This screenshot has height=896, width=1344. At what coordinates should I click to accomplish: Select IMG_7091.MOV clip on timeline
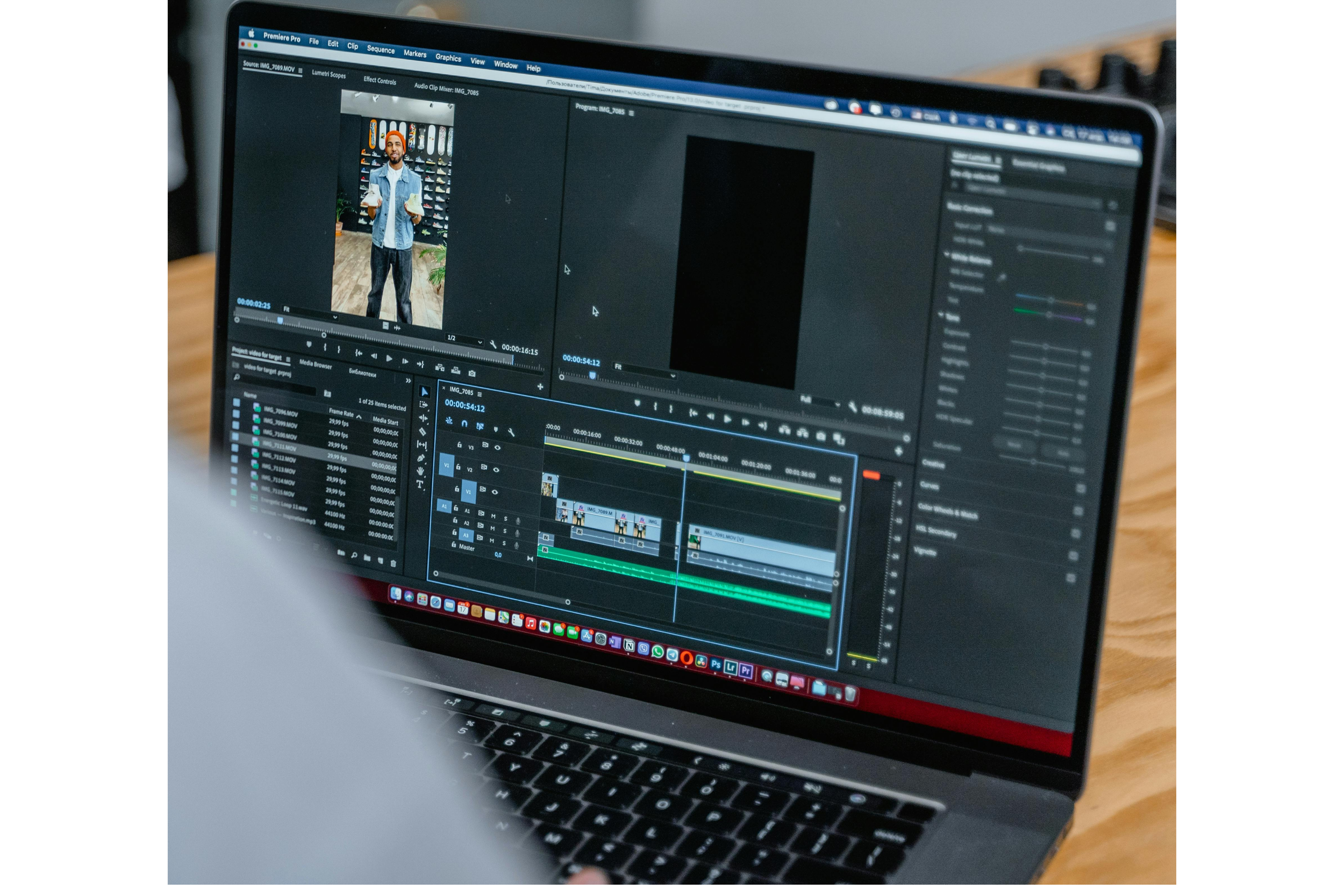[762, 551]
